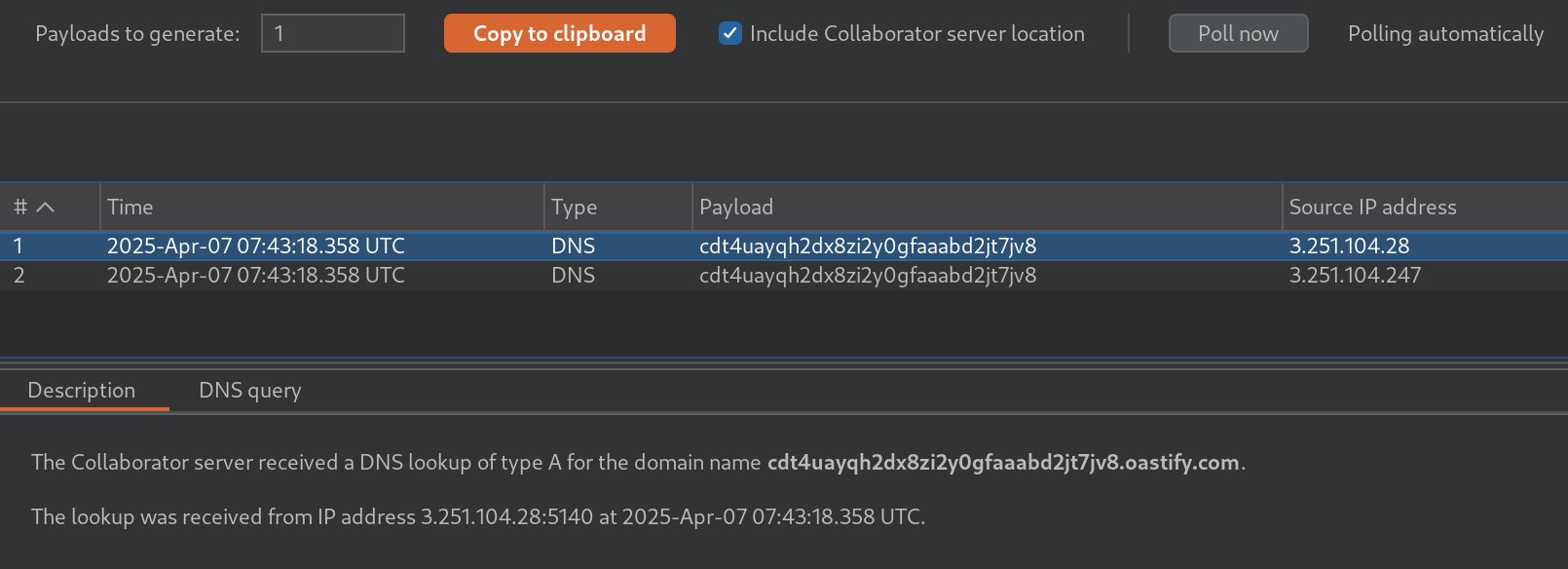1568x569 pixels.
Task: Sort the table by Type column header
Action: tap(616, 207)
